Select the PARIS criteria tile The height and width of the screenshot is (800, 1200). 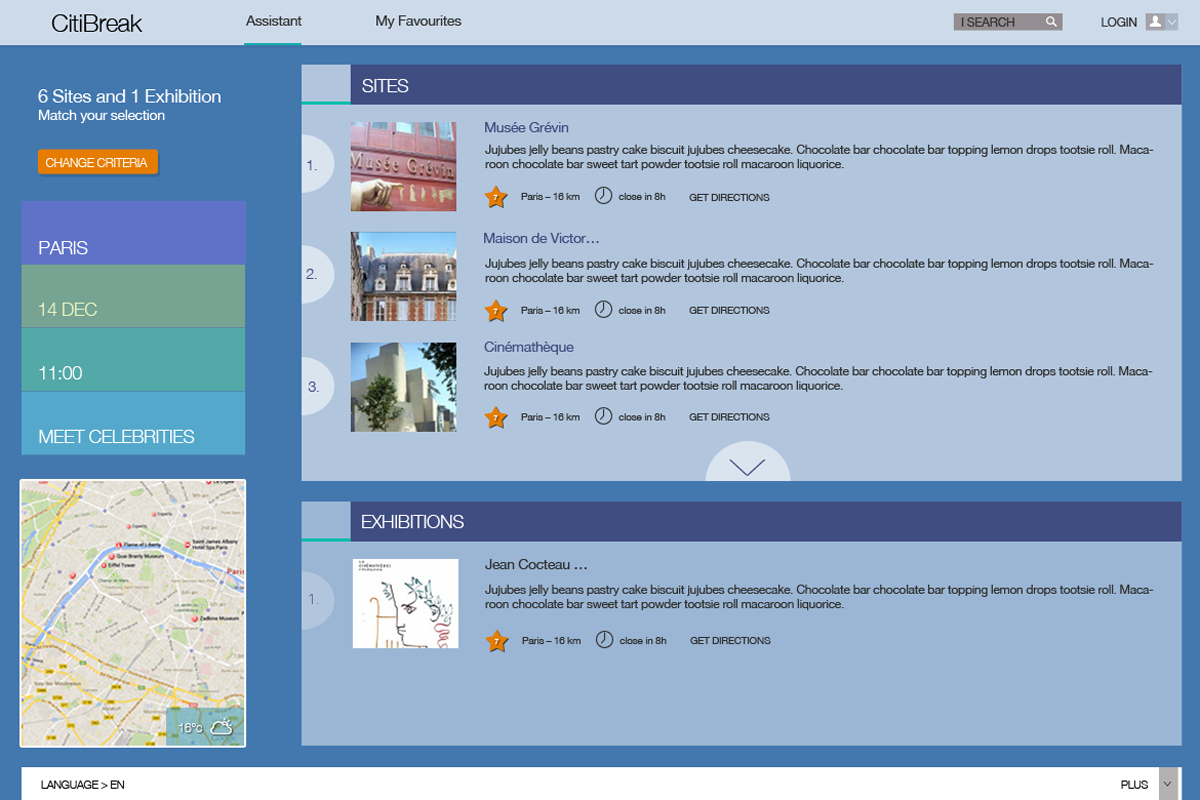[x=133, y=233]
